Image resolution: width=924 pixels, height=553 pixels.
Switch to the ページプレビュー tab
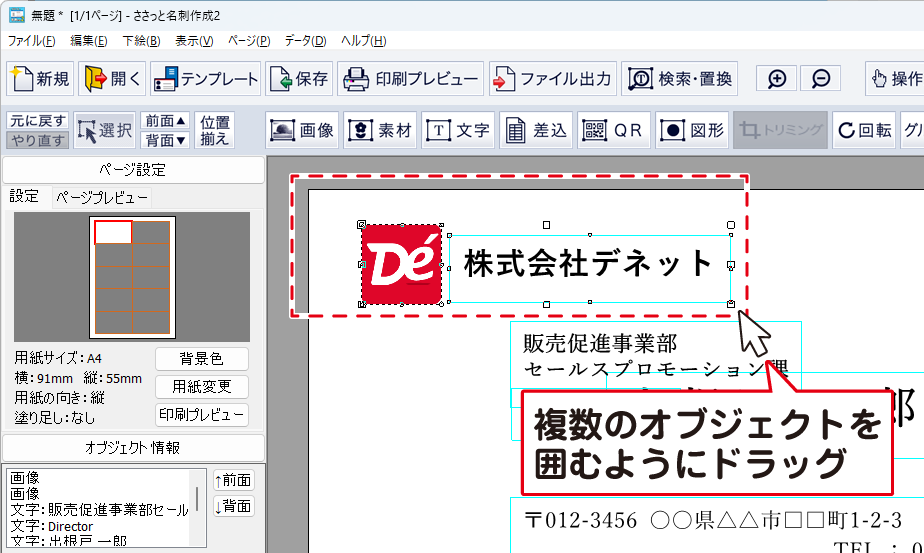(x=102, y=198)
